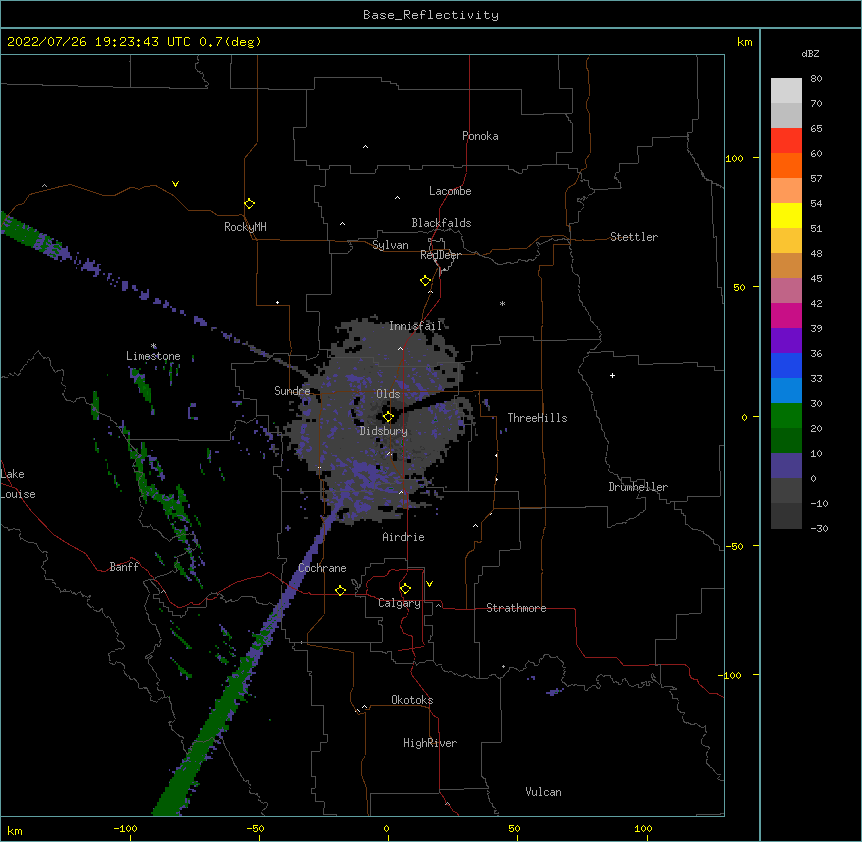
Task: Click the Blackfalds city label
Action: tap(441, 223)
